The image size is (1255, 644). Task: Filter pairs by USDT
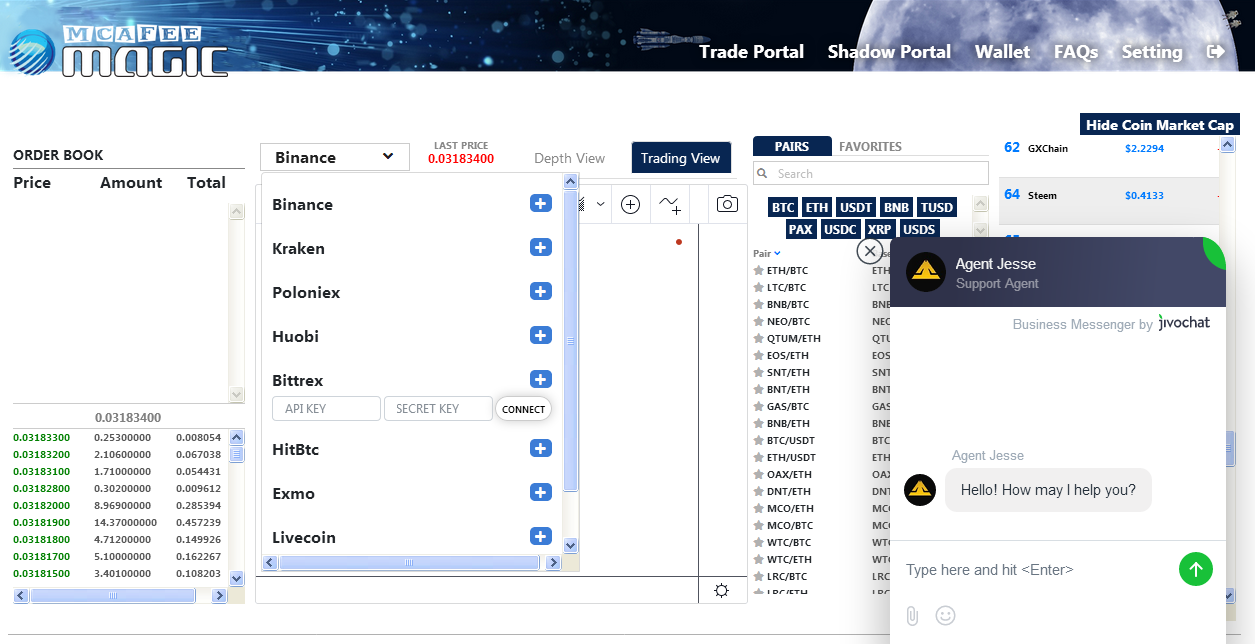(856, 207)
